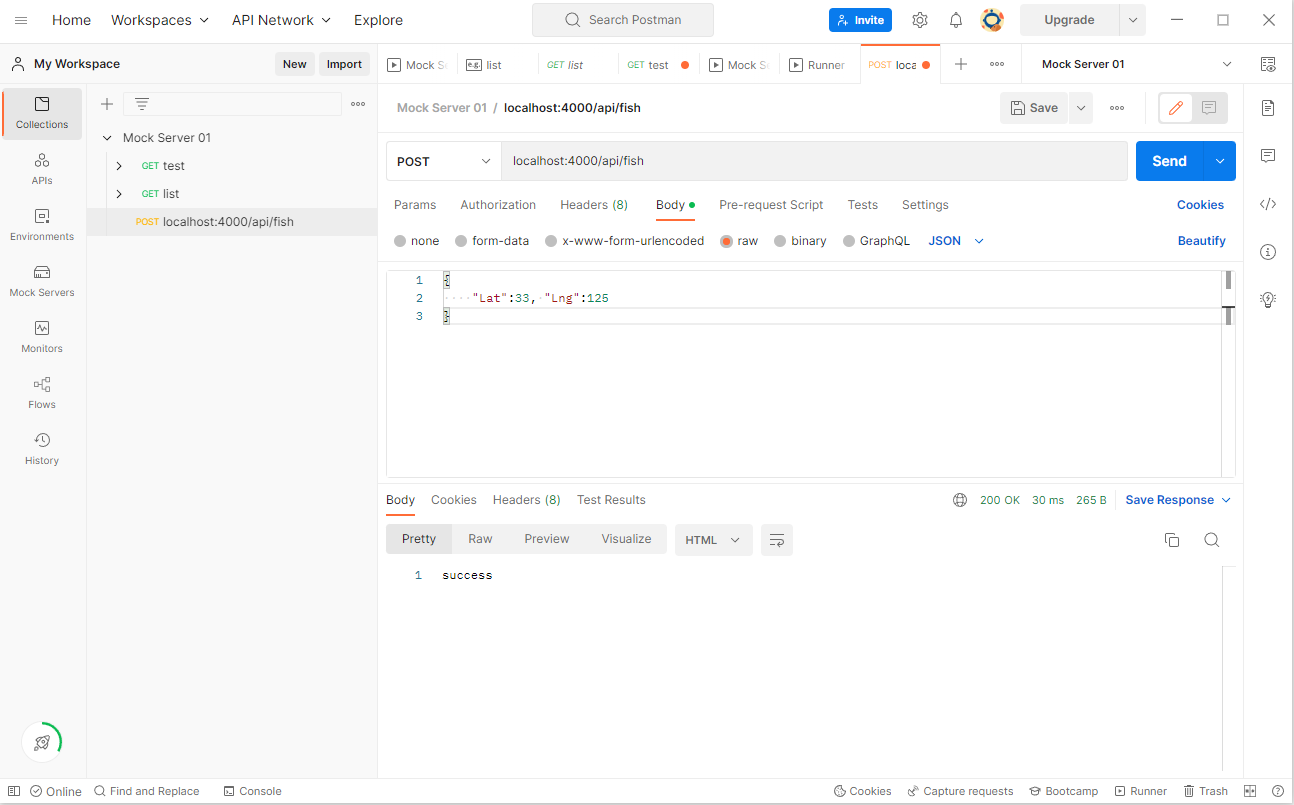Expand the GET list folder

[x=119, y=194]
